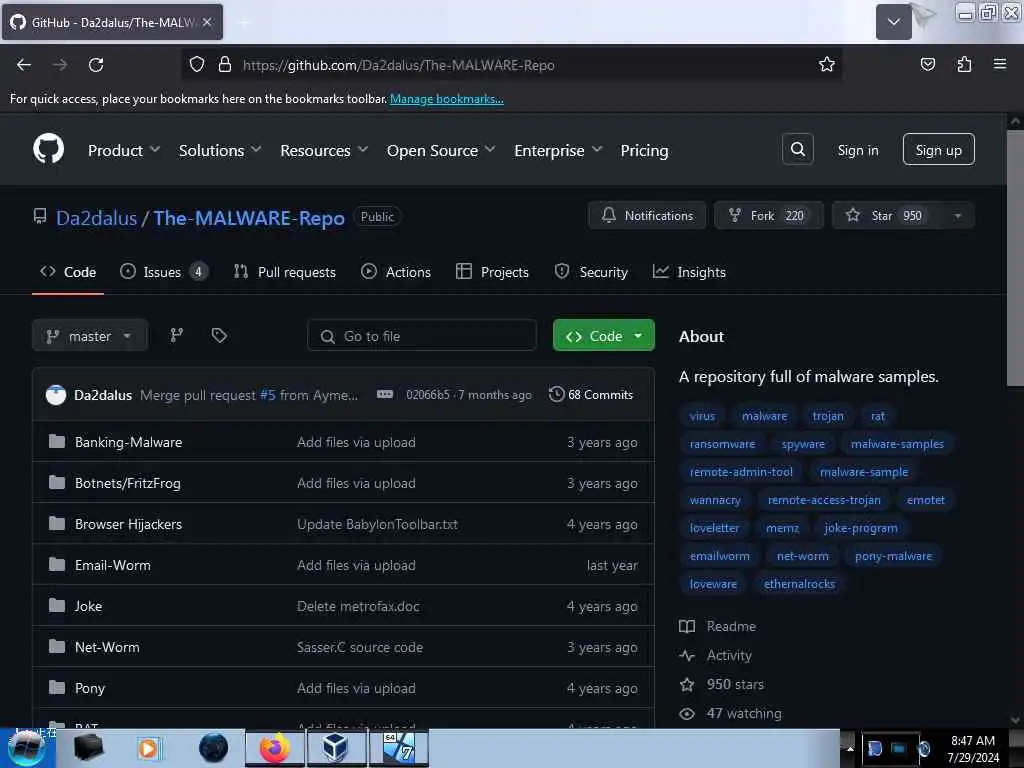Star the repository with Star button
Image resolution: width=1024 pixels, height=768 pixels.
click(887, 216)
